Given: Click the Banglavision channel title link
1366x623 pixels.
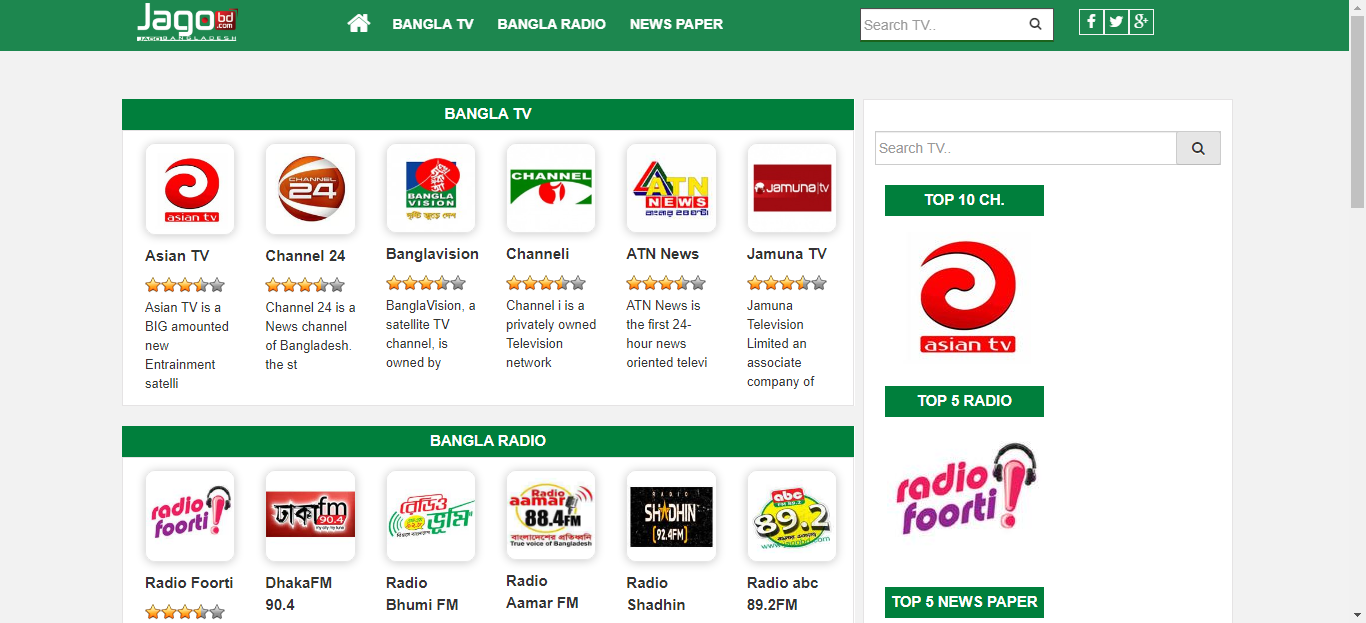Looking at the screenshot, I should pyautogui.click(x=432, y=254).
